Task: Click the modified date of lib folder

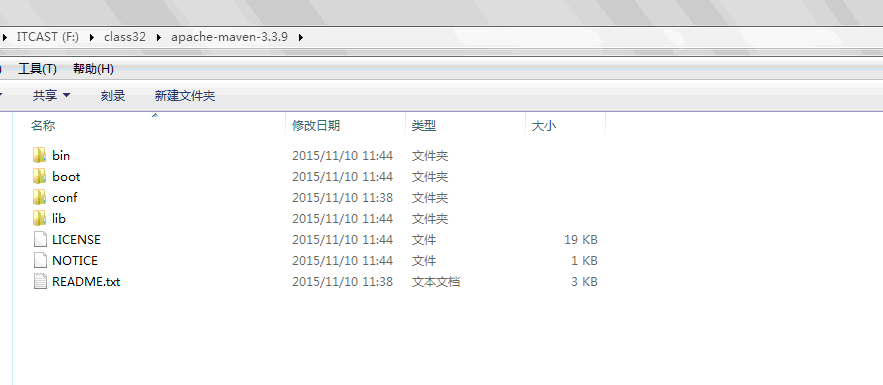Action: coord(342,218)
